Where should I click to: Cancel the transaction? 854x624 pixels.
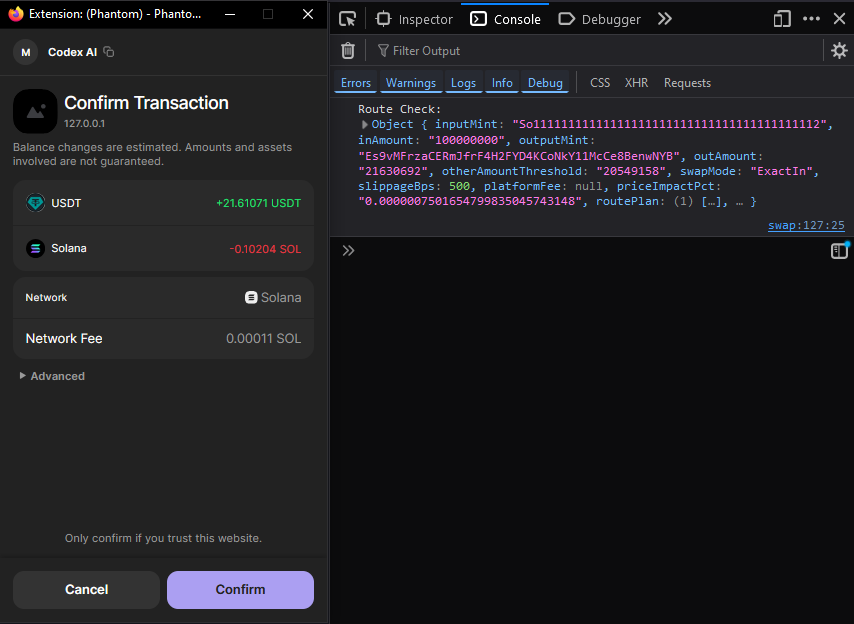click(87, 590)
